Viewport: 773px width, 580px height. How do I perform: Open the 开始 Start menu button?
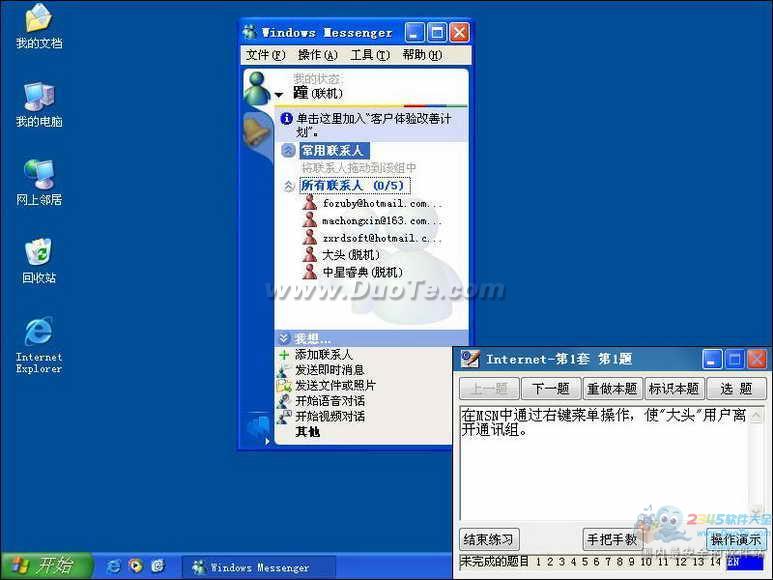click(46, 566)
